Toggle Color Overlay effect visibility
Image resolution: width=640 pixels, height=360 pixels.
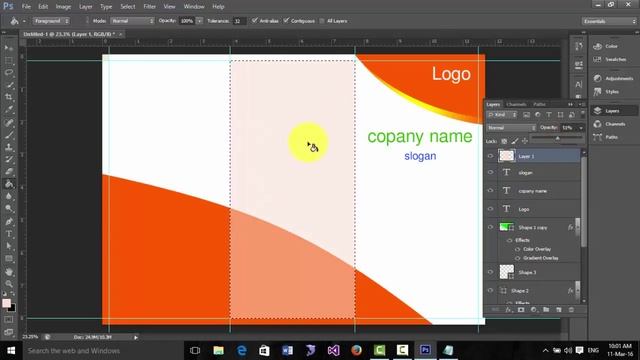coord(518,249)
